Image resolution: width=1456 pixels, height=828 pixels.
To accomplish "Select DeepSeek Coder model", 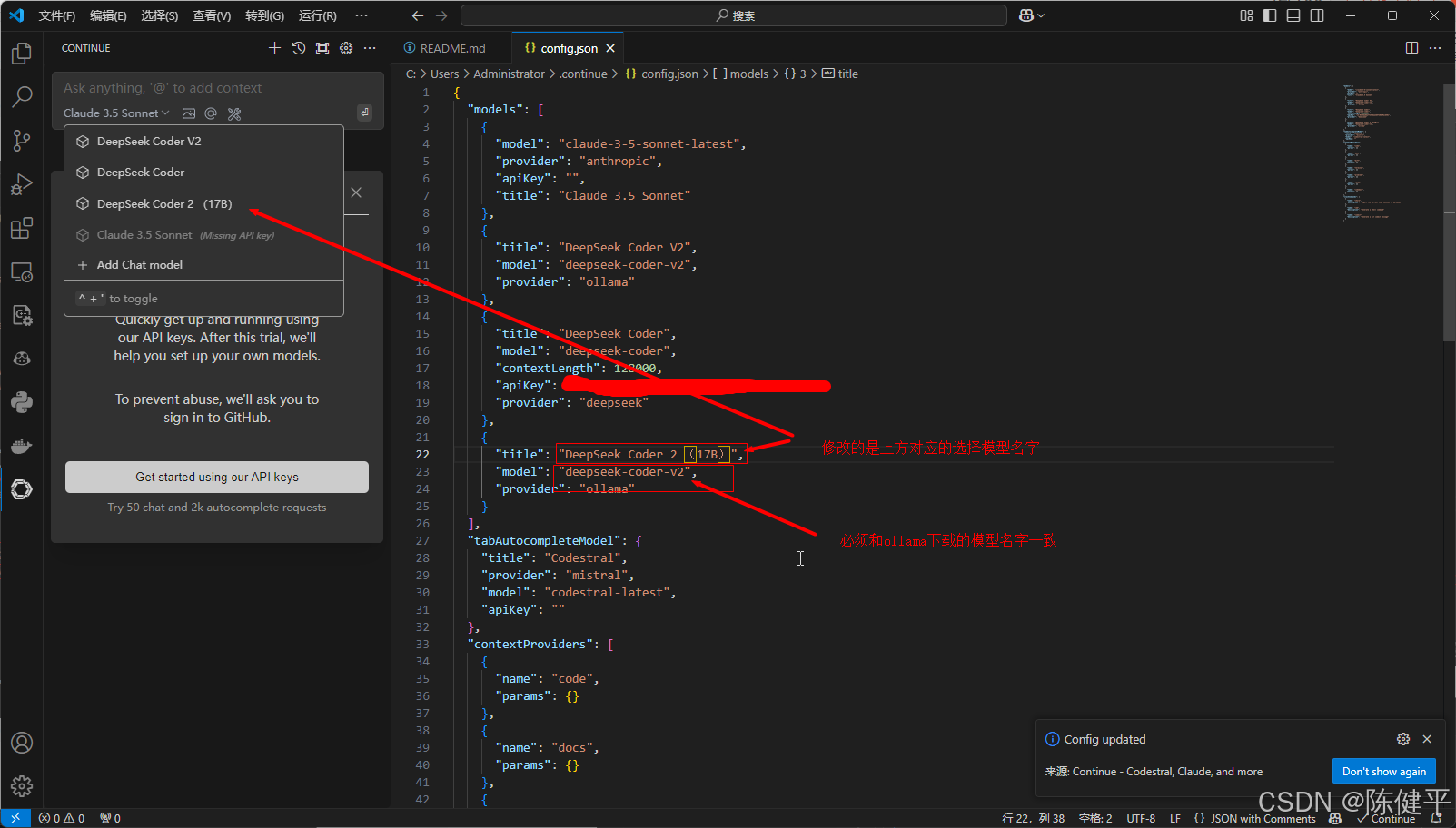I will coord(203,172).
